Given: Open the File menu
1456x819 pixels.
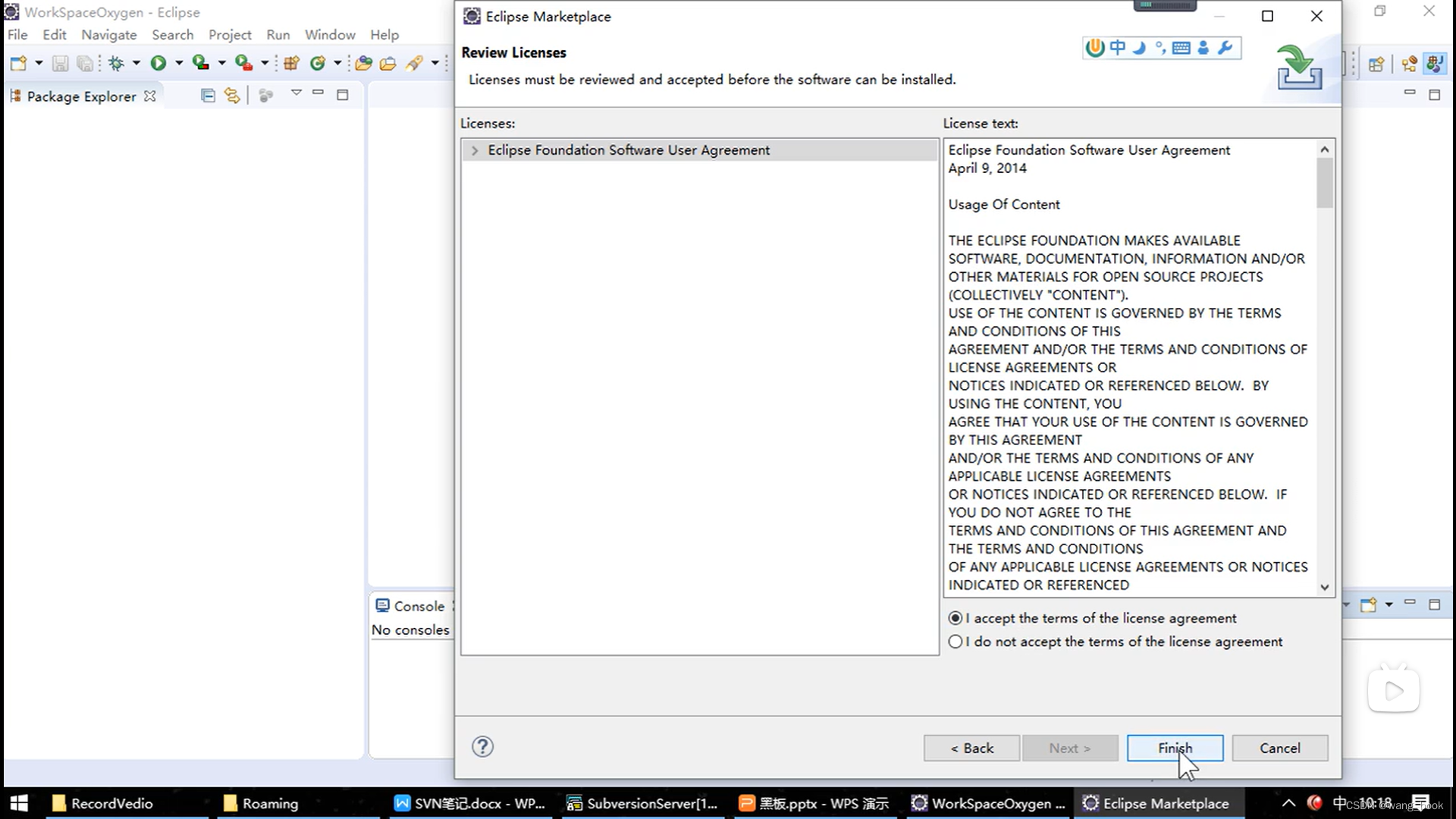Looking at the screenshot, I should click(17, 35).
